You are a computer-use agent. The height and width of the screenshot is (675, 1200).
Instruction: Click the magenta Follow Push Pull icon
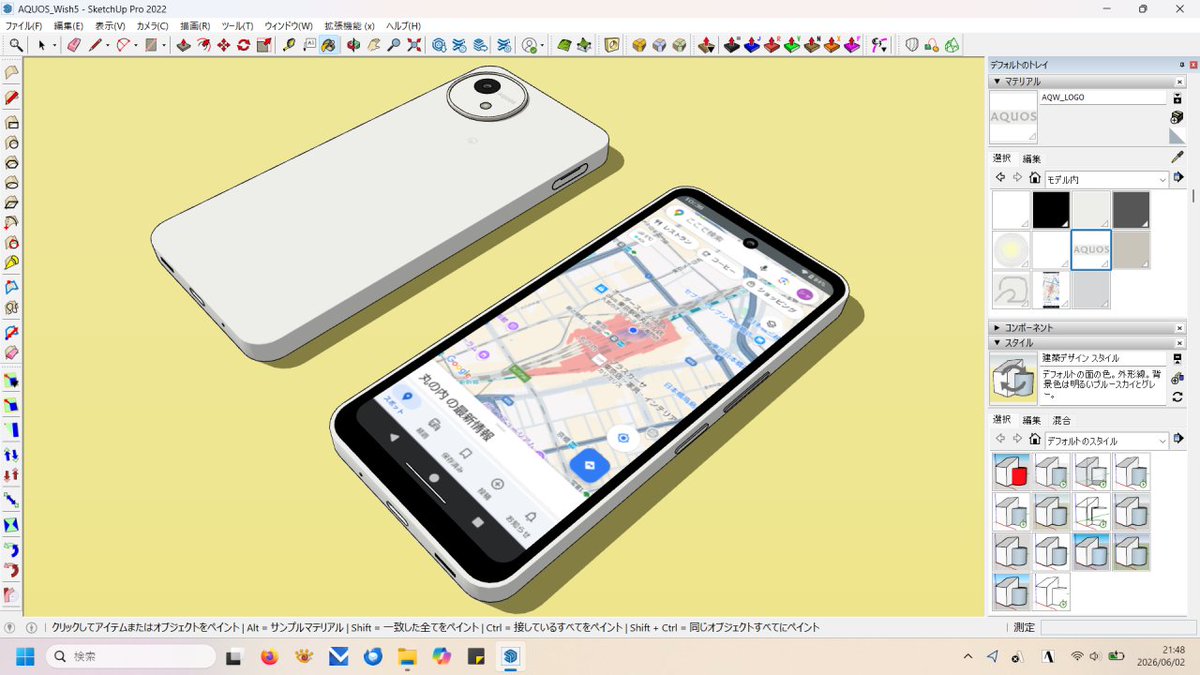click(852, 45)
